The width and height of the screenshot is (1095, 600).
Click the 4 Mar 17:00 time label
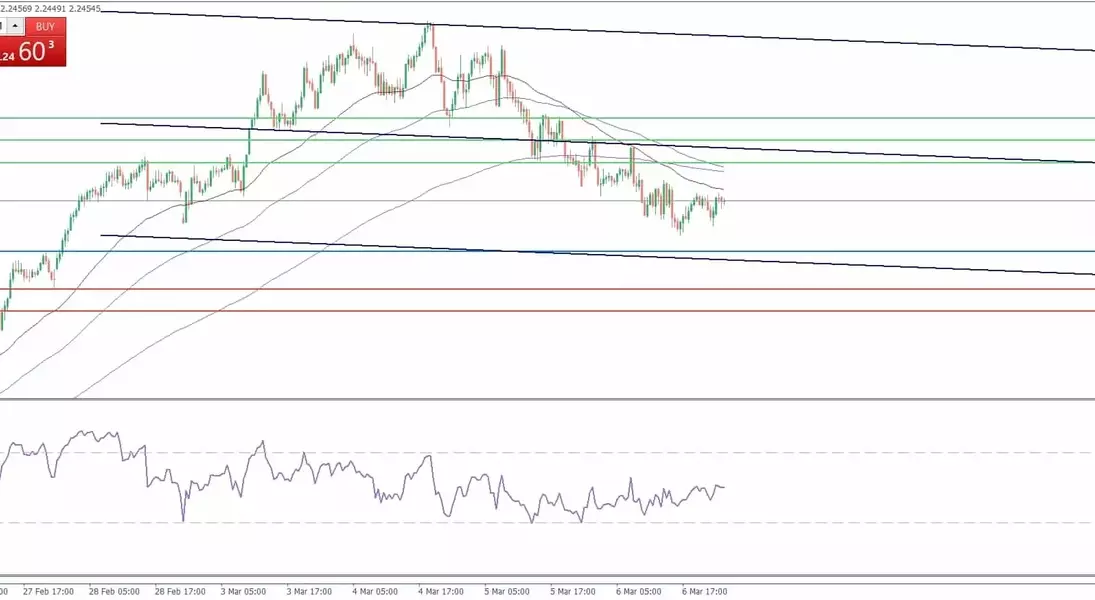tap(439, 591)
